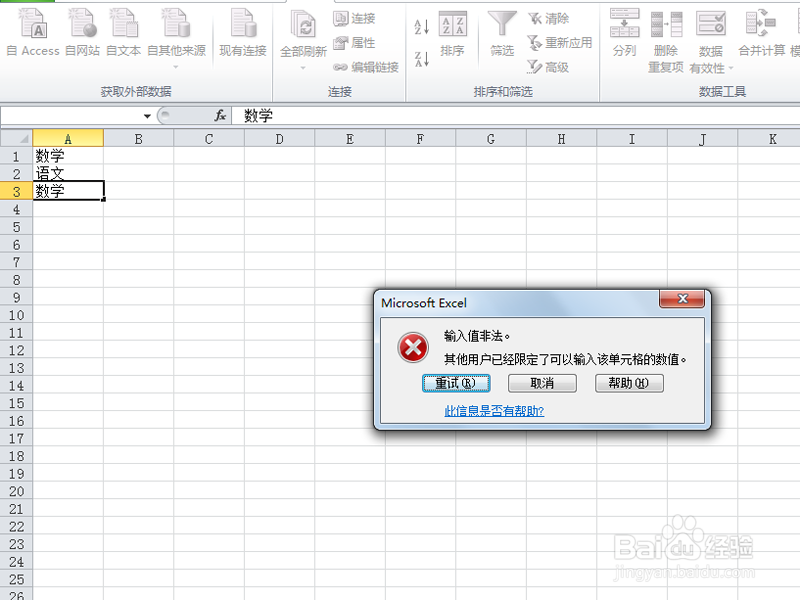Viewport: 800px width, 600px height.
Task: Select column D header
Action: [x=279, y=138]
